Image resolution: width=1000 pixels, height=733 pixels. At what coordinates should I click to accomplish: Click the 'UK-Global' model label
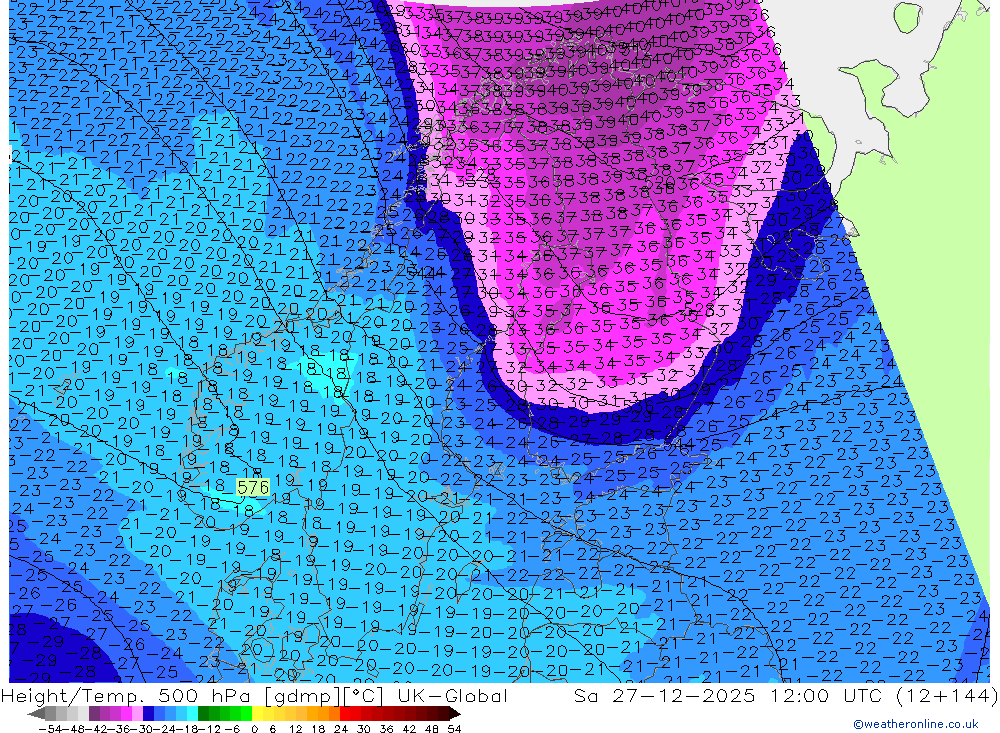[x=452, y=695]
